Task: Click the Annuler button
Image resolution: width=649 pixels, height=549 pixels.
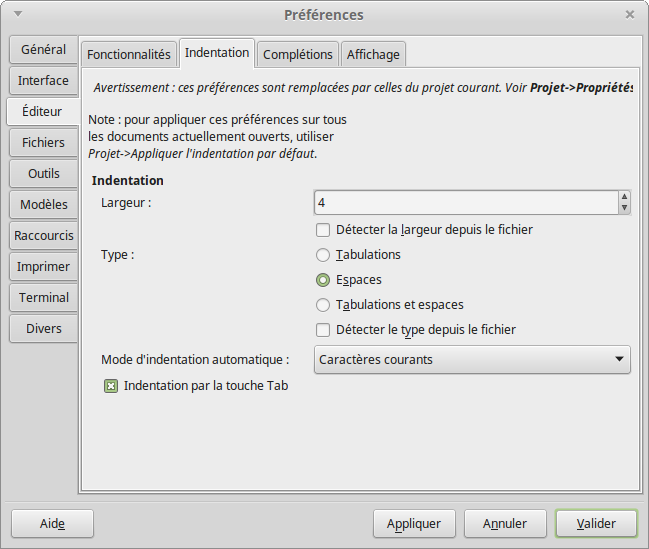Action: [505, 523]
